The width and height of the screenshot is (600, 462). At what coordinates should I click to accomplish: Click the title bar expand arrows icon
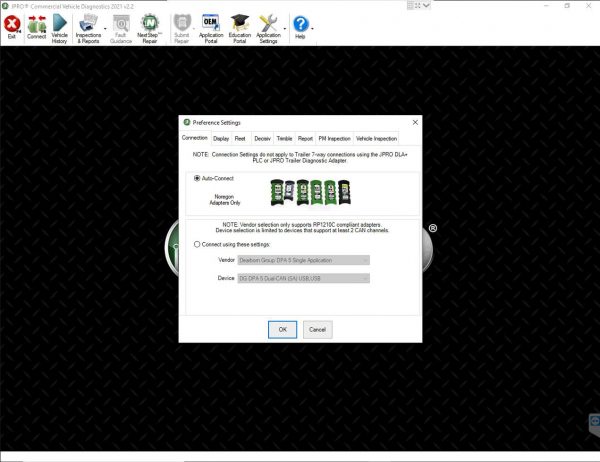(417, 5)
